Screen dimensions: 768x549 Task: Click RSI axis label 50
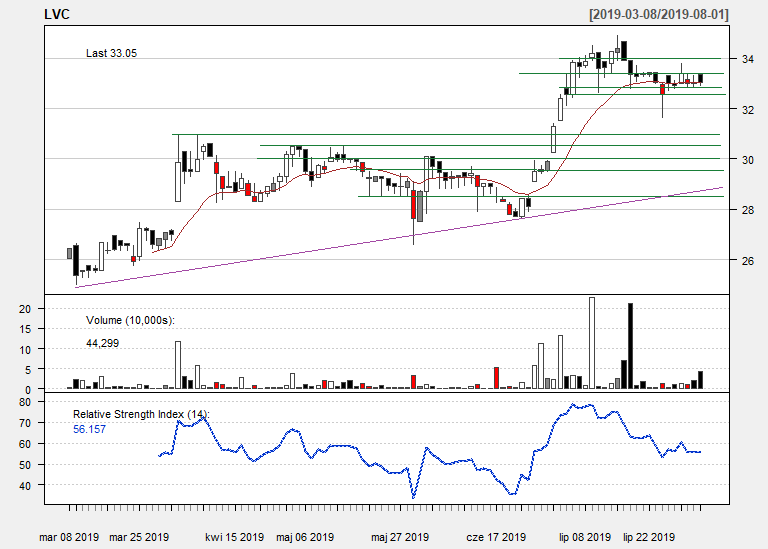tap(25, 465)
